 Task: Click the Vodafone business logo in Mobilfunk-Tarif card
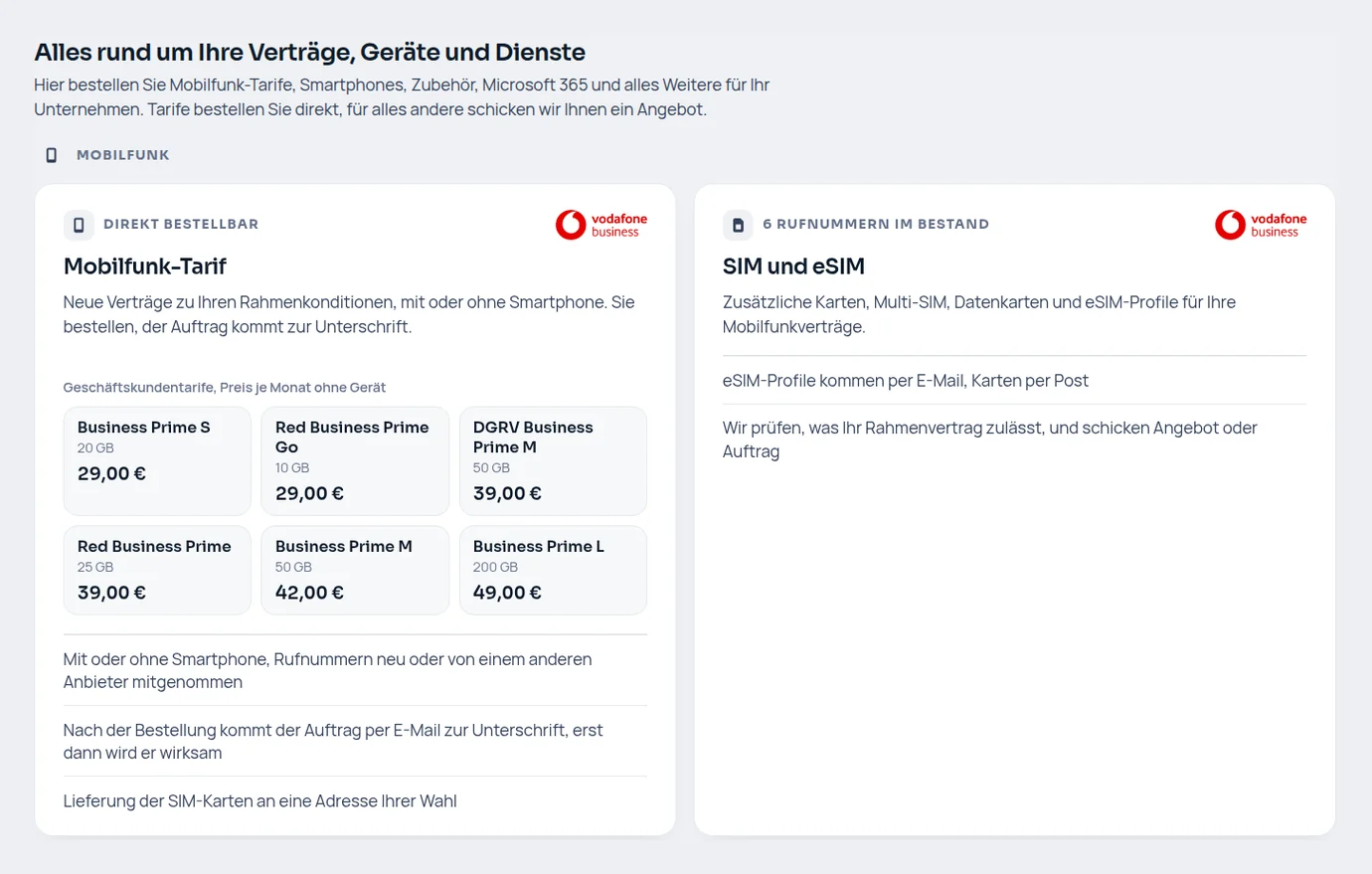pos(601,225)
